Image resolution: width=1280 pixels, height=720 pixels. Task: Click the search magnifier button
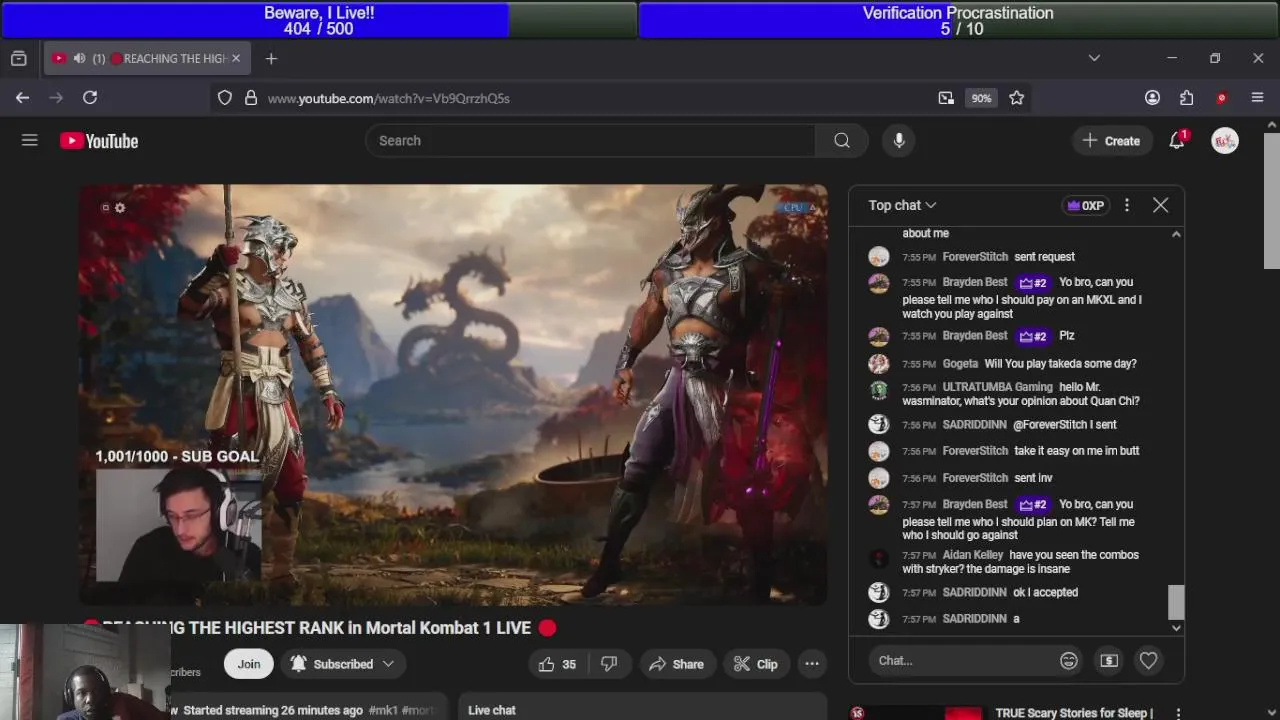(x=842, y=141)
